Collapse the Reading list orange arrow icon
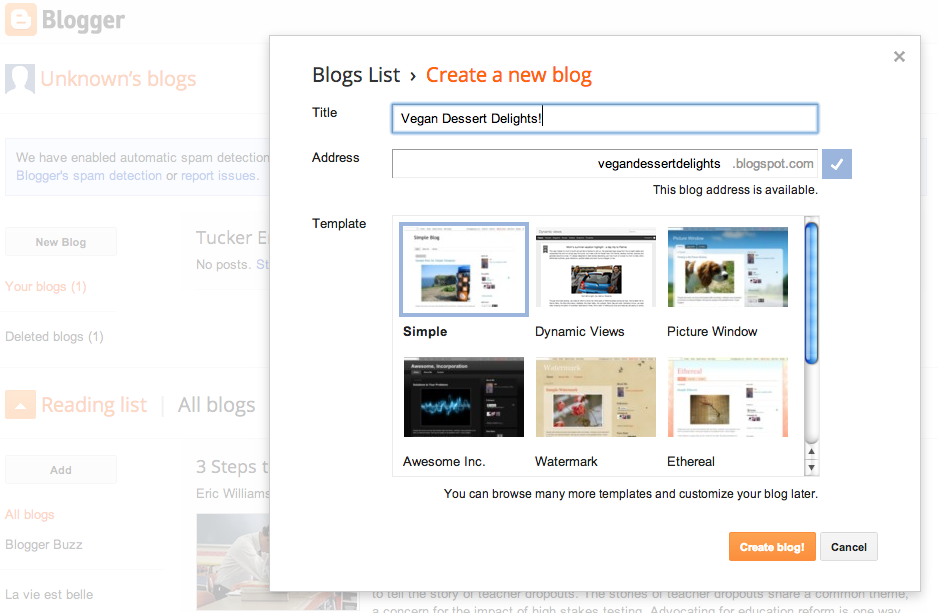 pos(20,405)
